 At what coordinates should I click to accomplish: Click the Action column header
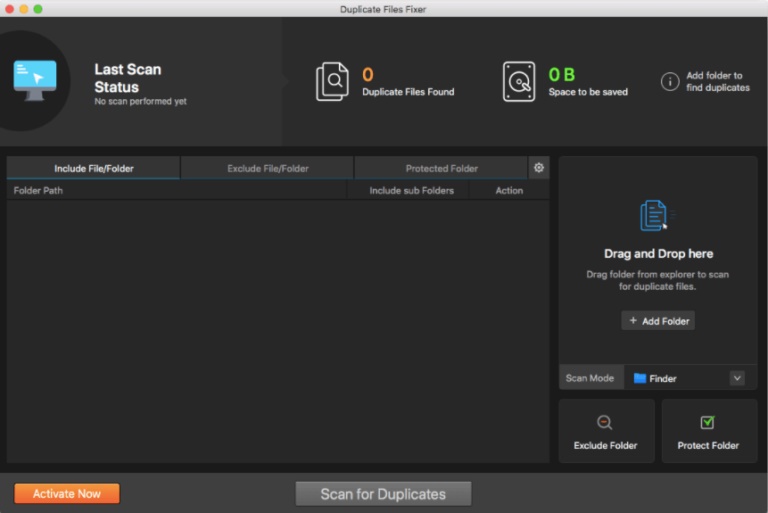[509, 191]
